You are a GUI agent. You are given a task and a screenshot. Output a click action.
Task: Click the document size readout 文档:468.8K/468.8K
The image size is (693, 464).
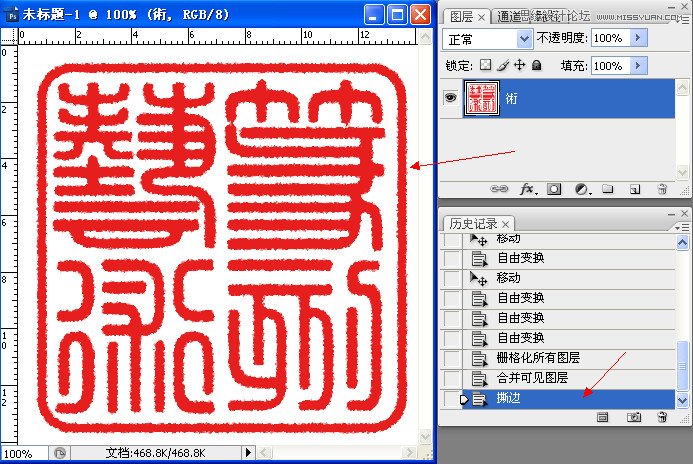[x=155, y=453]
